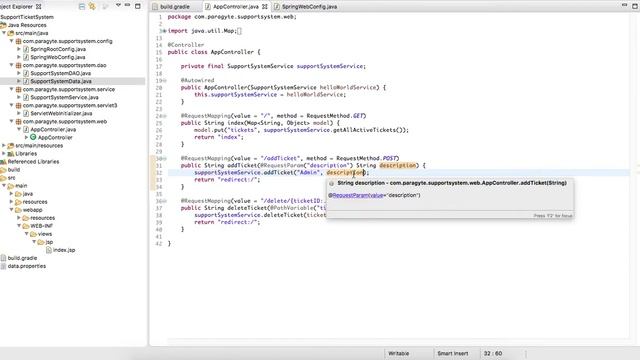Expand folded imports on line 3

pyautogui.click(x=164, y=31)
